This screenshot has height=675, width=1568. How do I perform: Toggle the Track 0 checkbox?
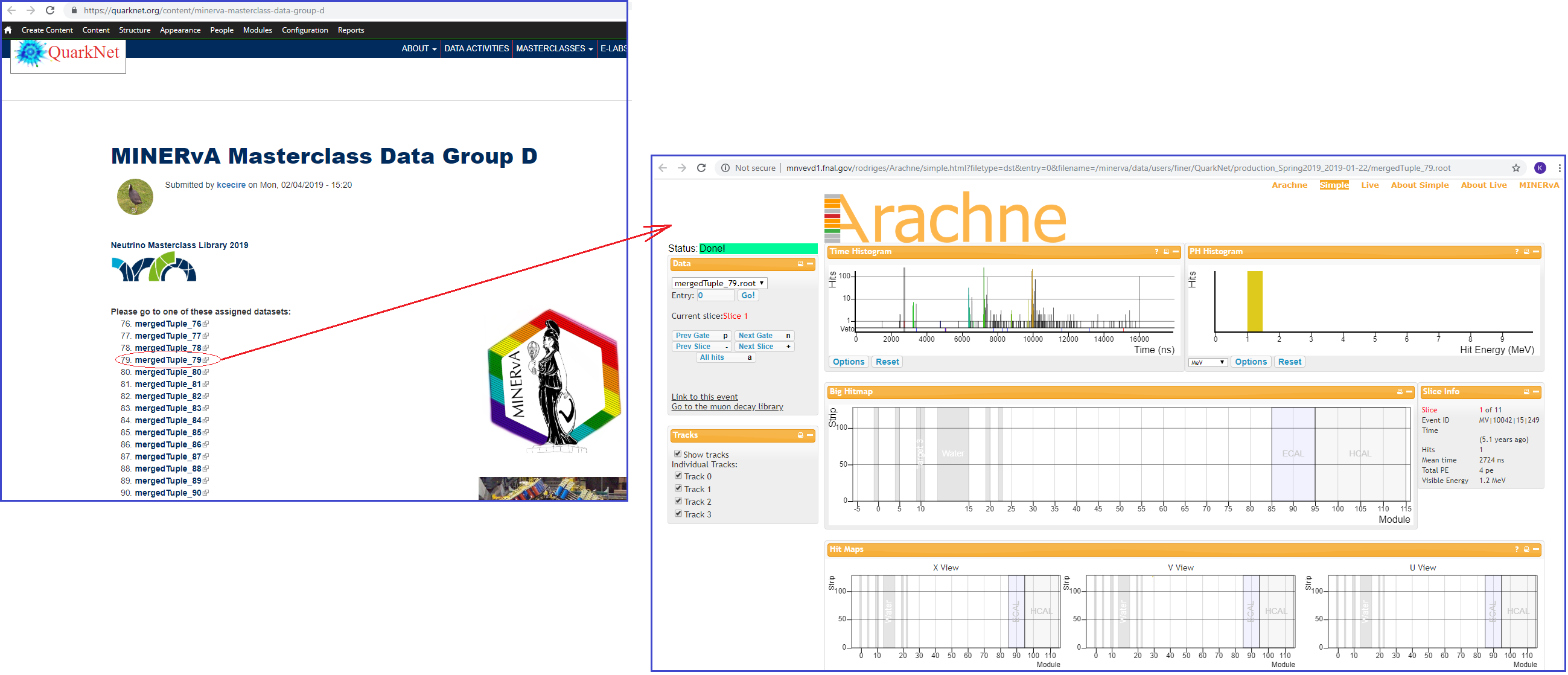(678, 476)
